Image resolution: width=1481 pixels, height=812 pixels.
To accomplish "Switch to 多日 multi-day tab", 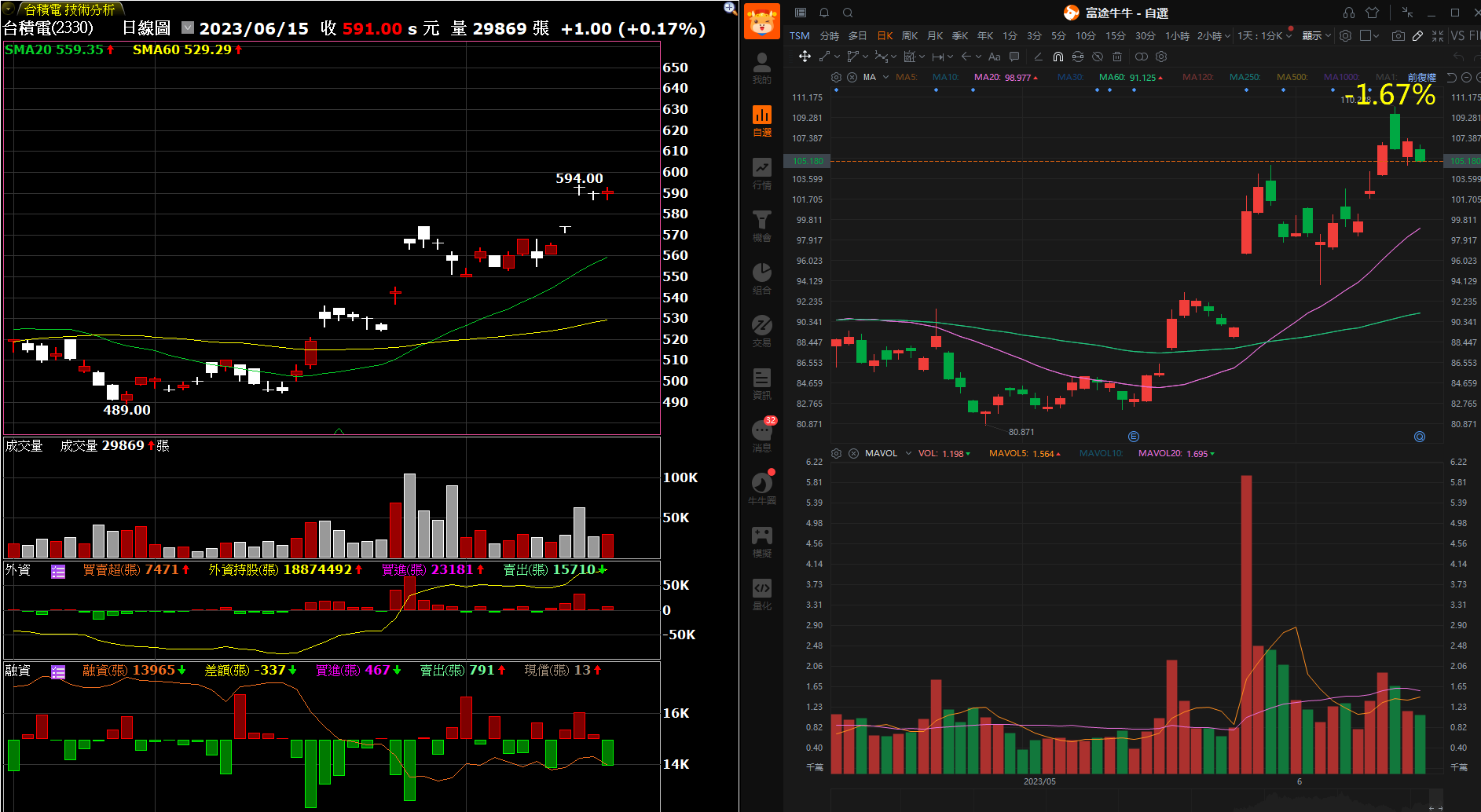I will [x=857, y=36].
